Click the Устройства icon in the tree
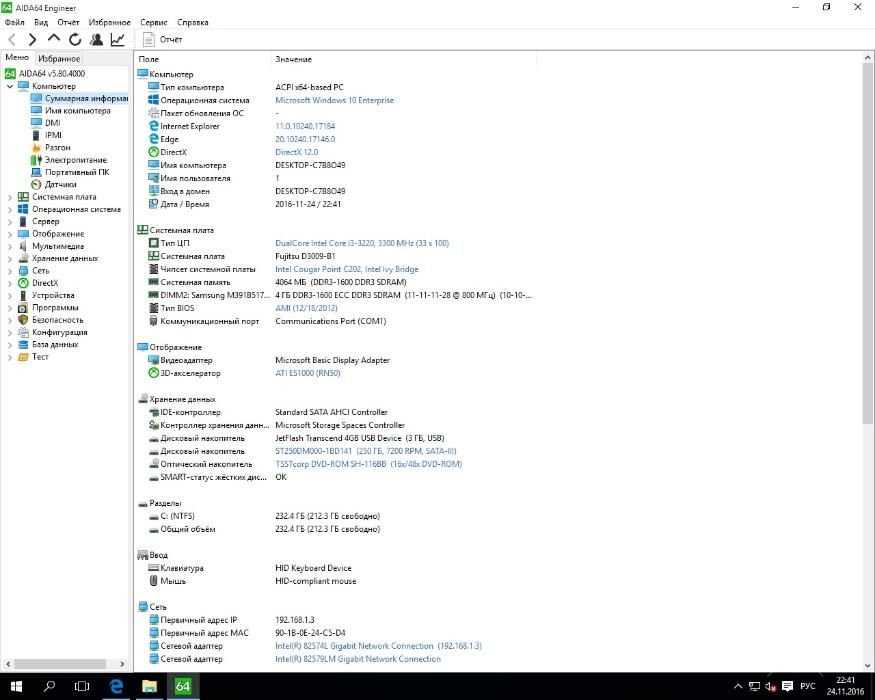 23,295
